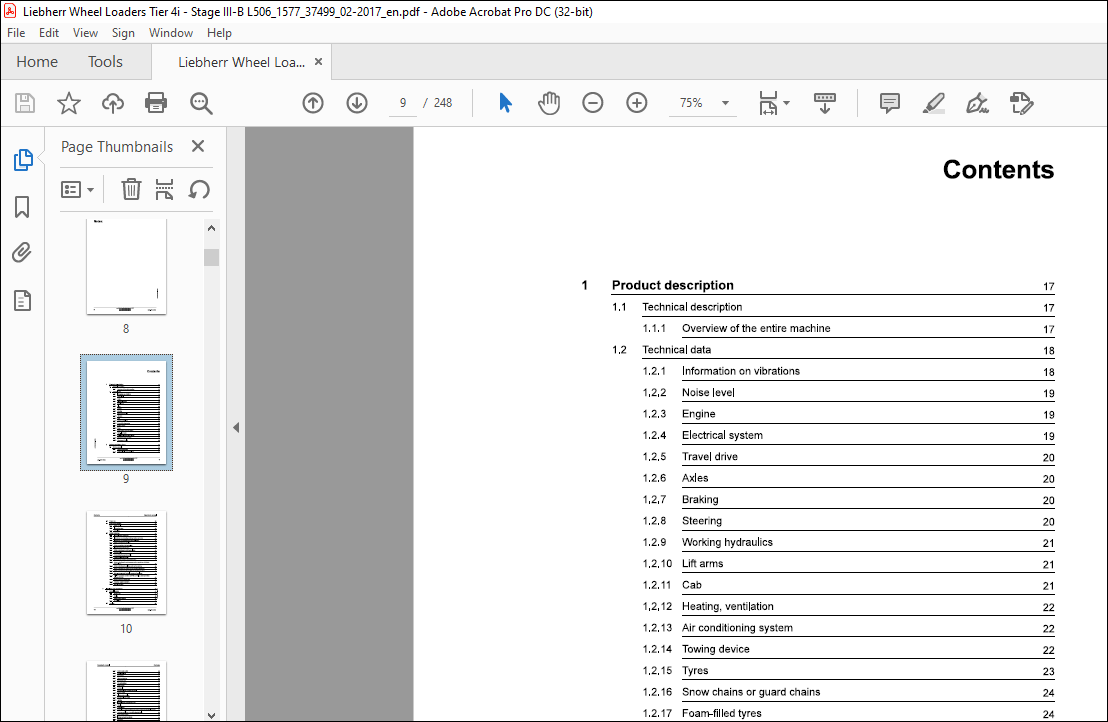Image resolution: width=1108 pixels, height=722 pixels.
Task: Open 'Technical data' contents entry
Action: click(x=676, y=350)
